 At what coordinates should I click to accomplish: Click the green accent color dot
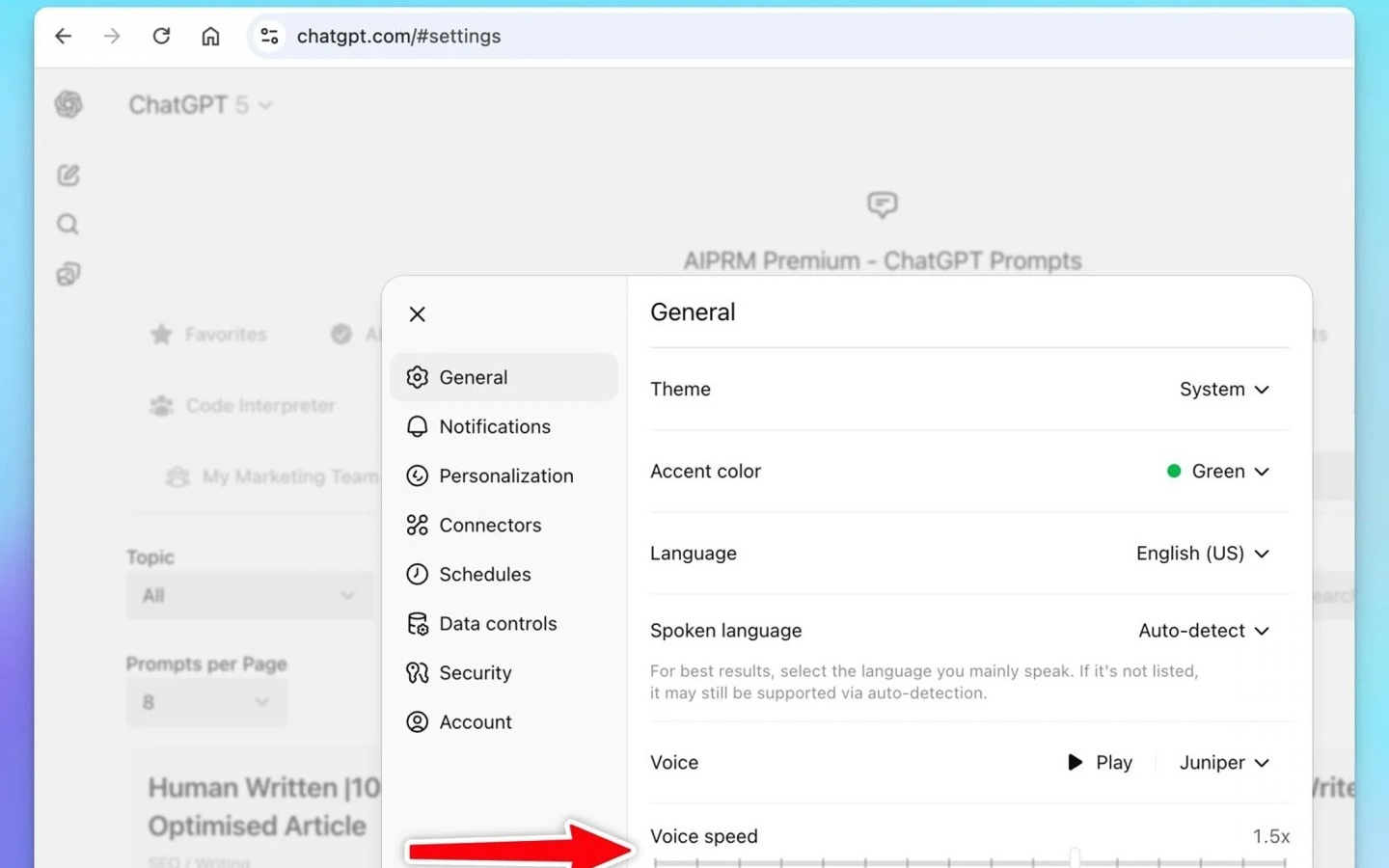pyautogui.click(x=1174, y=472)
